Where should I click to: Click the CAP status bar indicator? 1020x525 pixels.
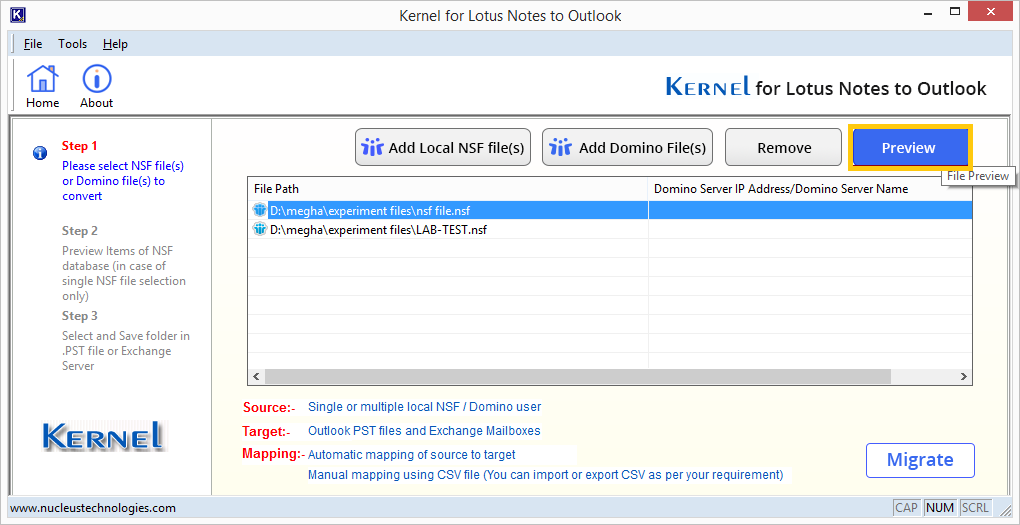pos(907,508)
